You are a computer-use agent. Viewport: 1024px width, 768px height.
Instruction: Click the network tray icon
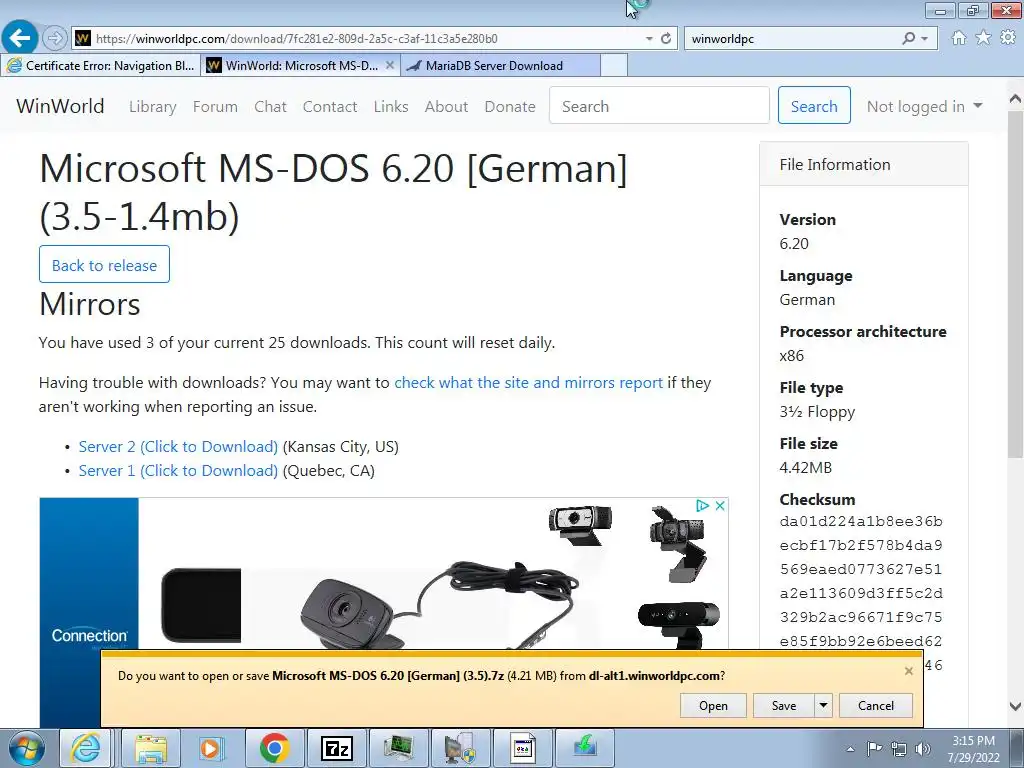tap(899, 748)
